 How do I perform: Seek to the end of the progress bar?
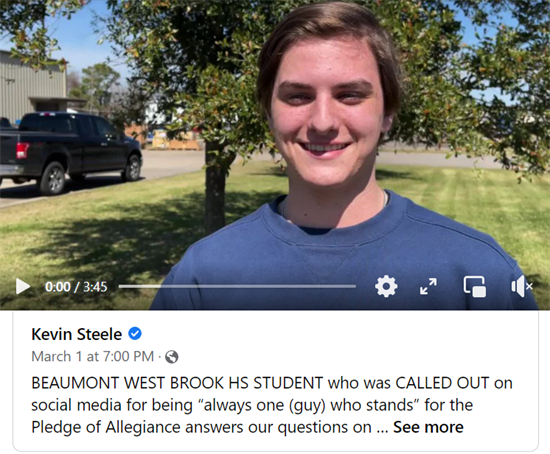[355, 286]
